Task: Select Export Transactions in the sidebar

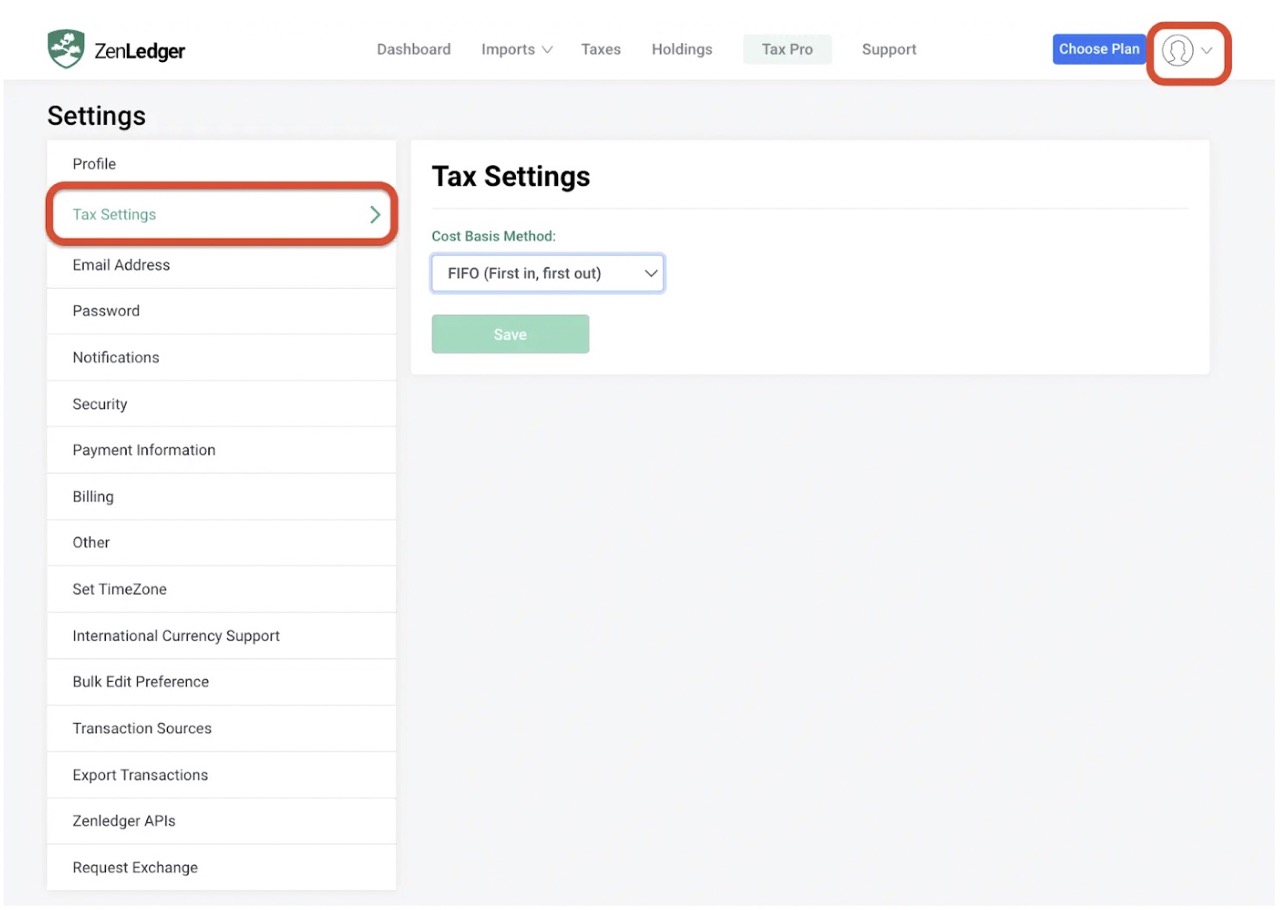Action: (x=140, y=775)
